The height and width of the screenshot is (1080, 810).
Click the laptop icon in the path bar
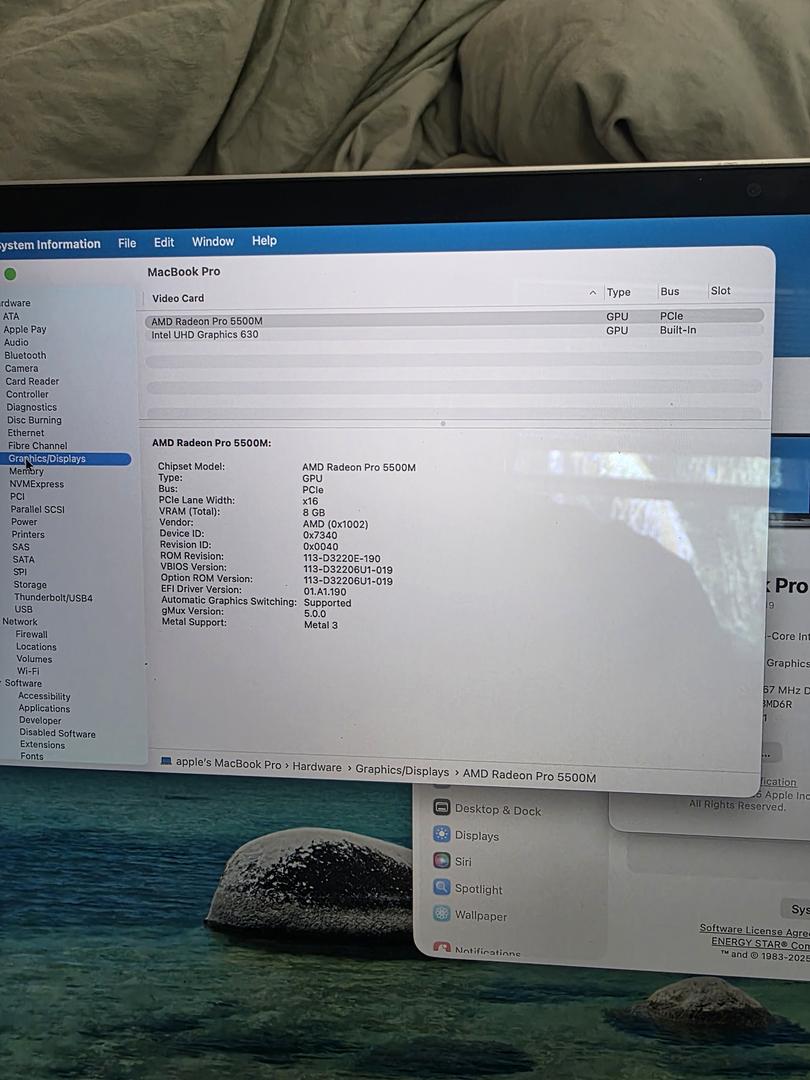click(166, 761)
